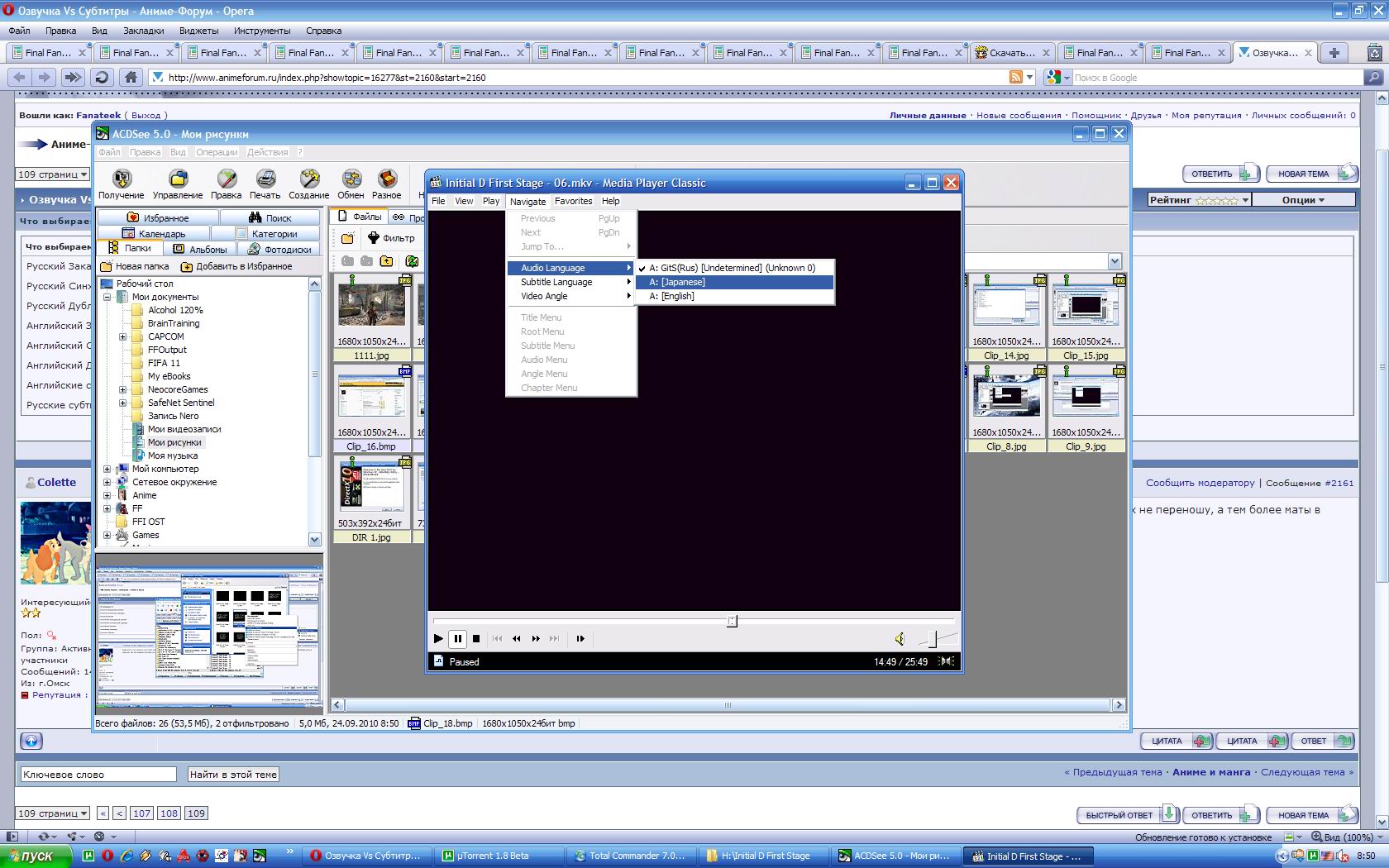Expand the Anime folder node
This screenshot has width=1389, height=868.
coord(107,495)
